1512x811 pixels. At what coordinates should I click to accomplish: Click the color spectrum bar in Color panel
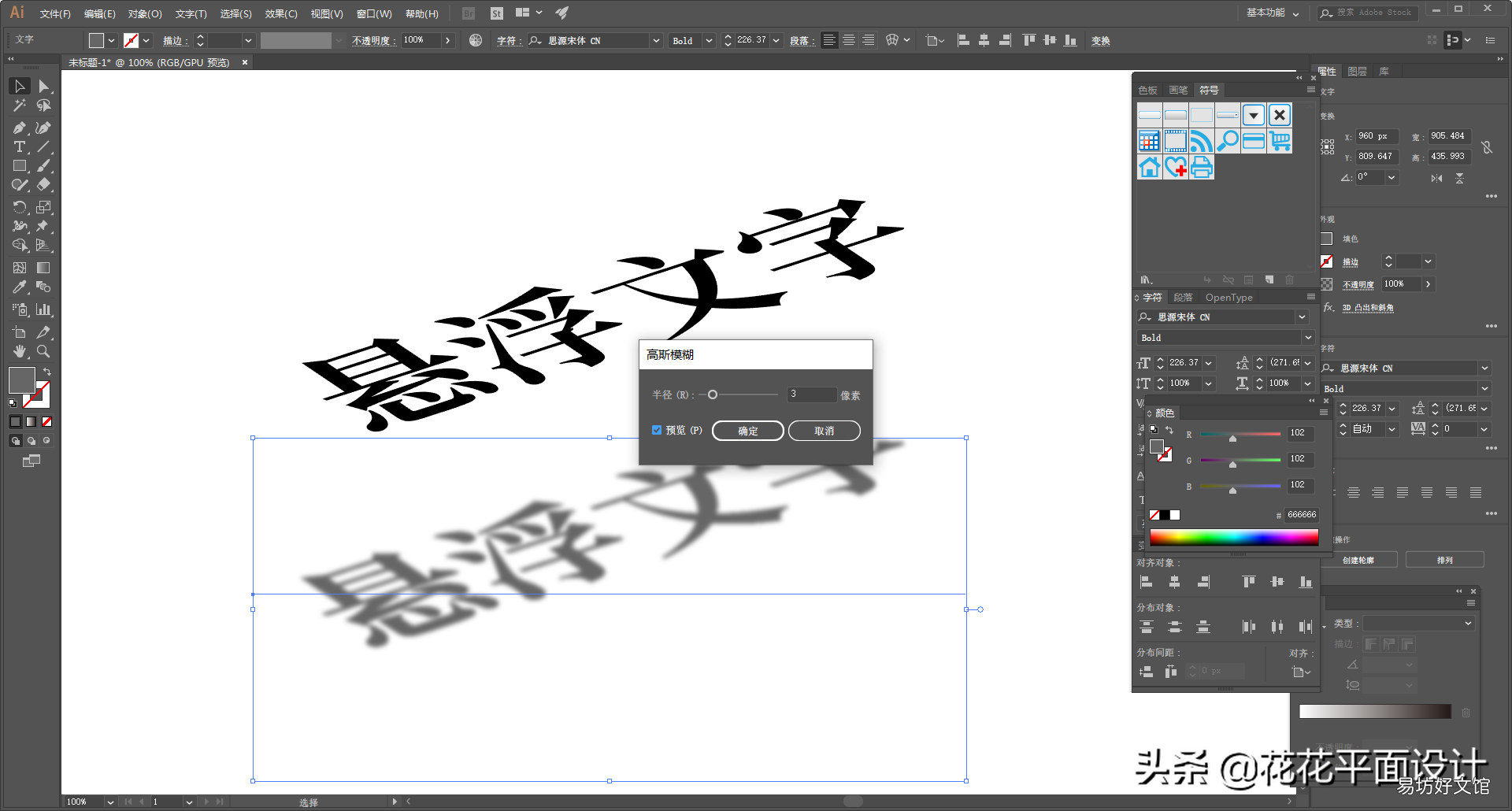pyautogui.click(x=1234, y=537)
